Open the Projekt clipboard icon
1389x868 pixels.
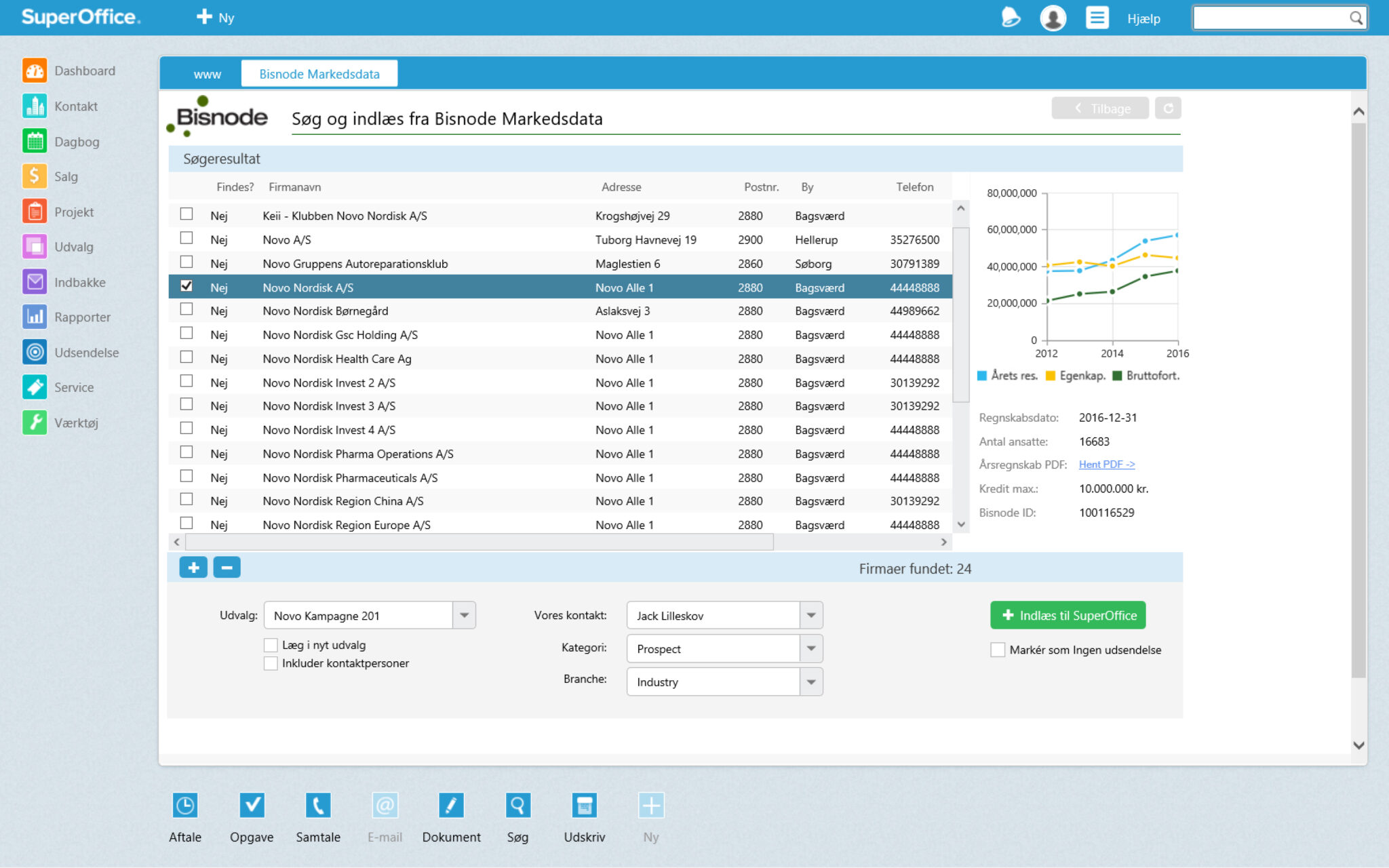coord(35,212)
